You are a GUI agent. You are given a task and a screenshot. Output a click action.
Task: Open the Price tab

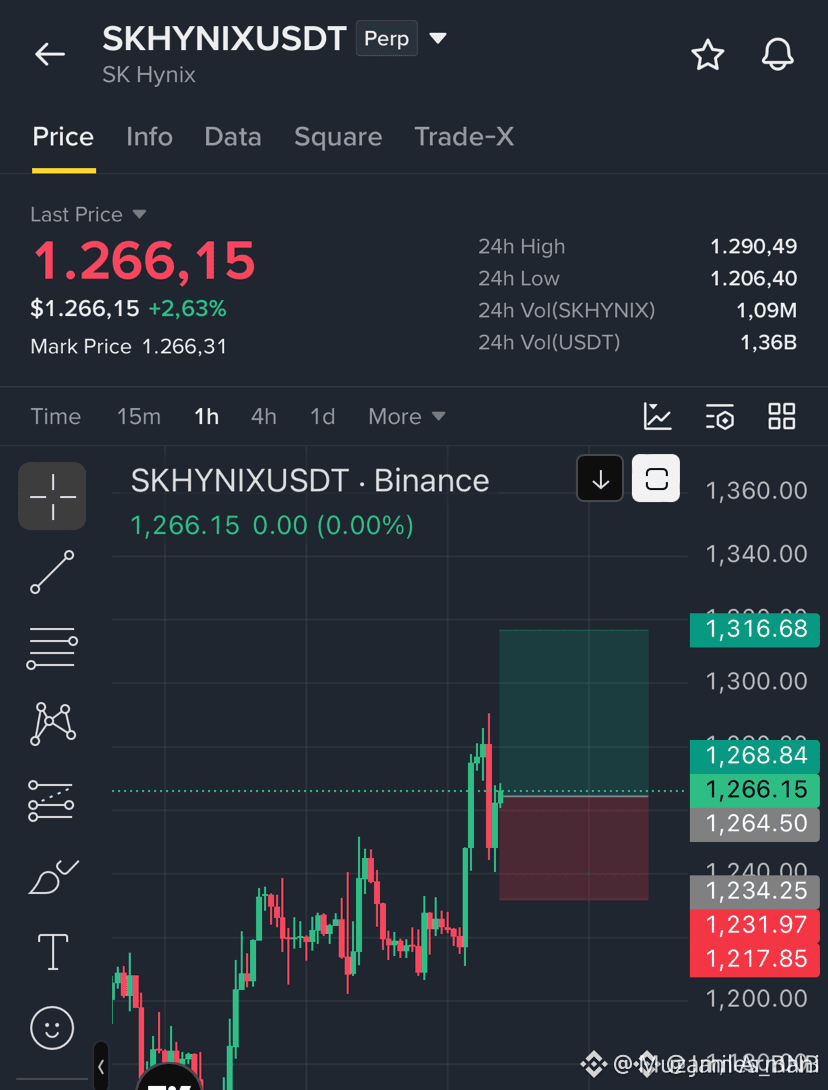[63, 136]
